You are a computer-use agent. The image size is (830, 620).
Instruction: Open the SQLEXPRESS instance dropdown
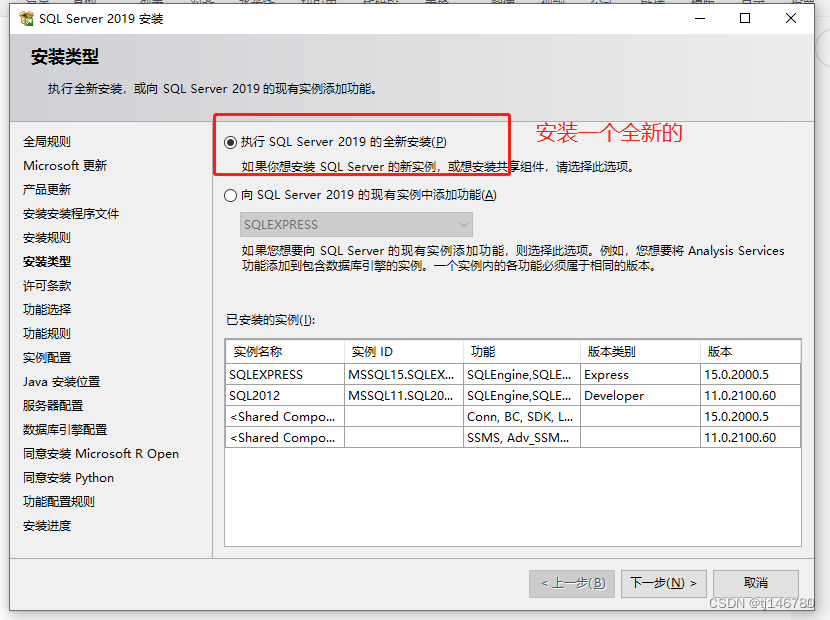(356, 224)
